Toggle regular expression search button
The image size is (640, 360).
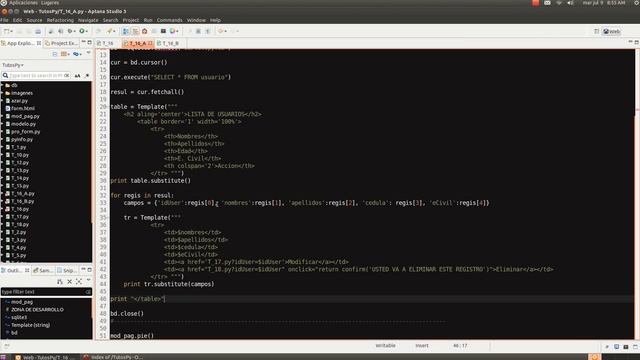click(87, 76)
